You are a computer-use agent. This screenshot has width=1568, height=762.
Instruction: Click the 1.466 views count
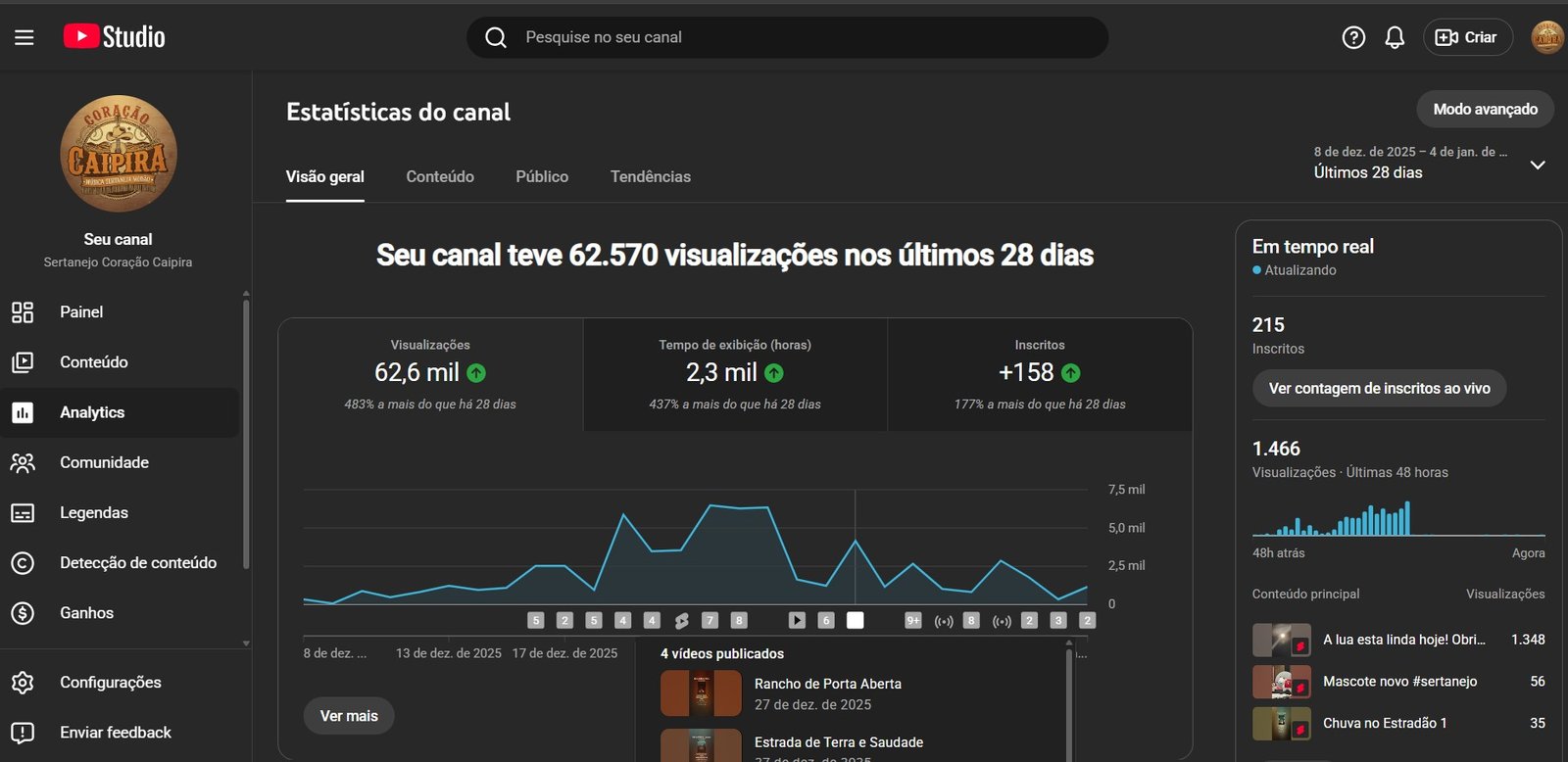click(1276, 449)
